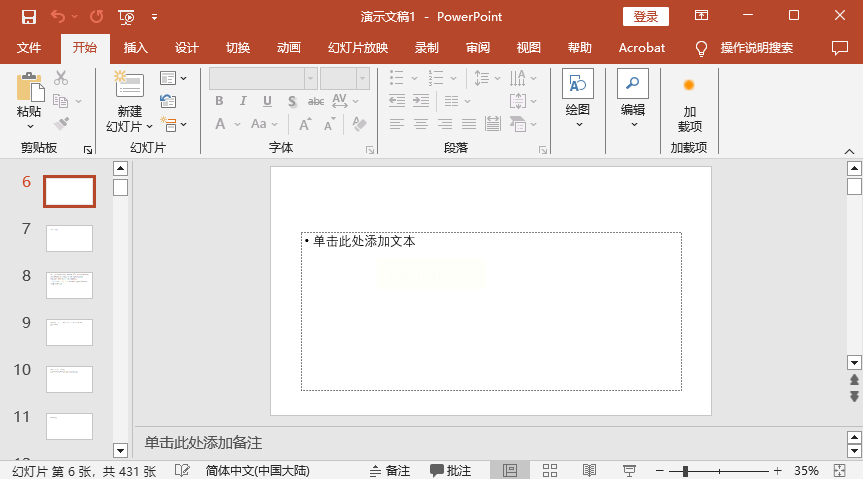863x479 pixels.
Task: Open the Slide Show (幻灯片放映) tab
Action: coord(357,47)
